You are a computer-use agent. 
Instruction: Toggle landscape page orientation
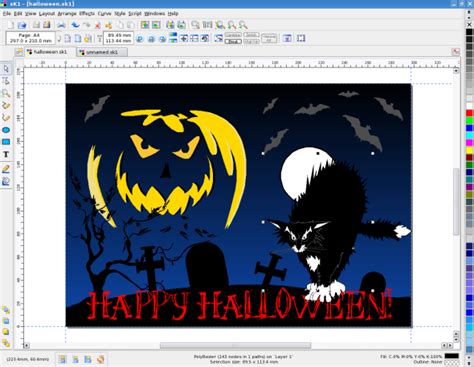pyautogui.click(x=78, y=38)
